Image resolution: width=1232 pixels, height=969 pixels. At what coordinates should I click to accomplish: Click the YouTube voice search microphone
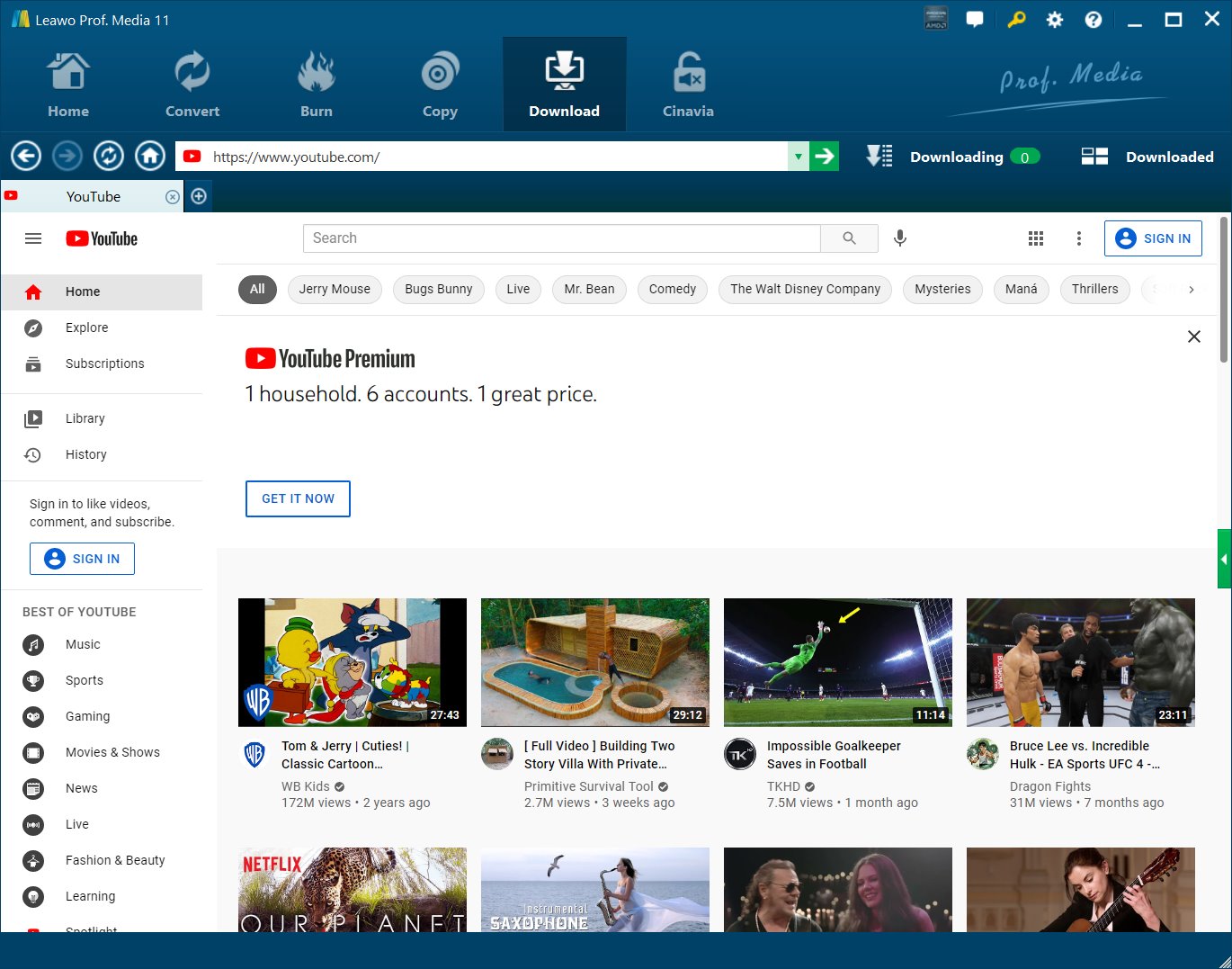[899, 238]
